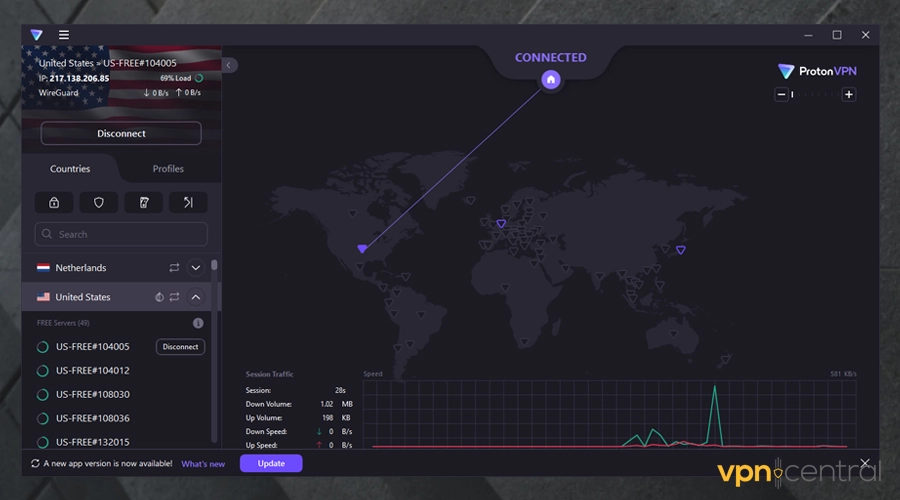The width and height of the screenshot is (900, 500).
Task: Click the Session Traffic heading
Action: click(269, 374)
